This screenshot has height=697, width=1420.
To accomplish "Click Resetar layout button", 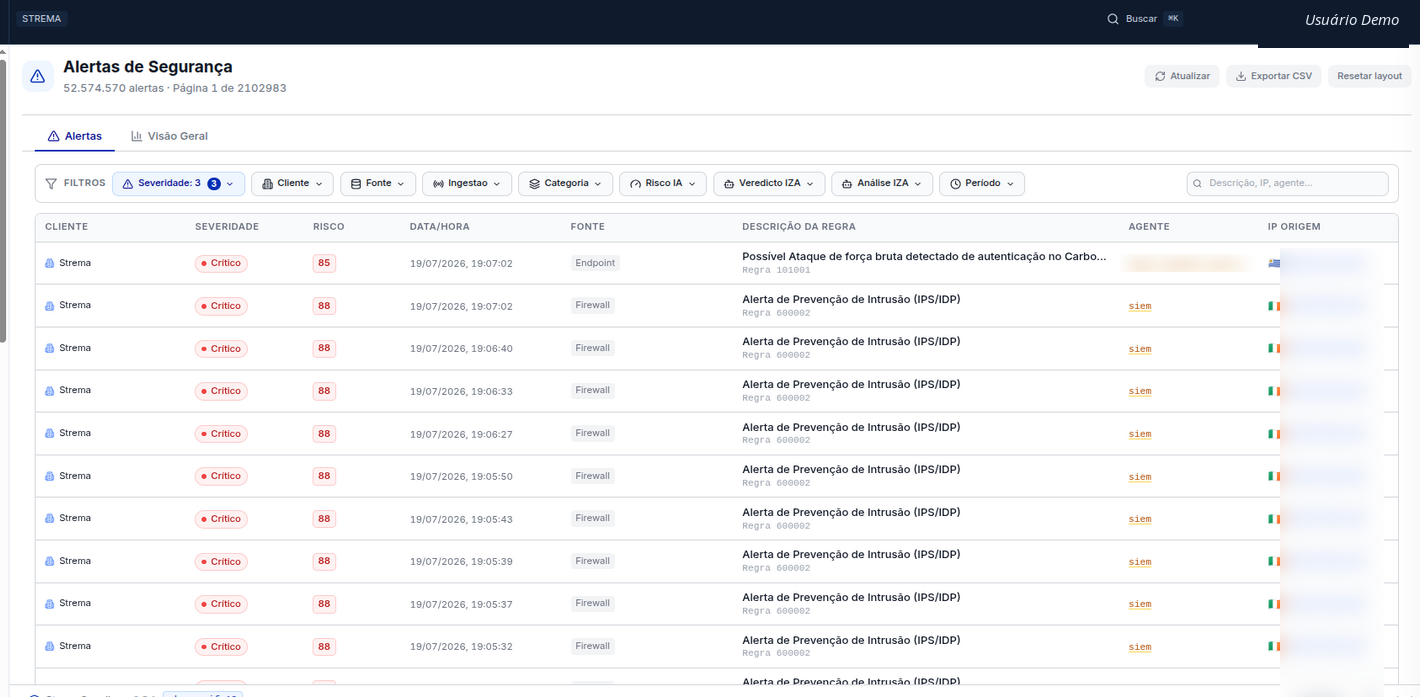I will 1369,76.
